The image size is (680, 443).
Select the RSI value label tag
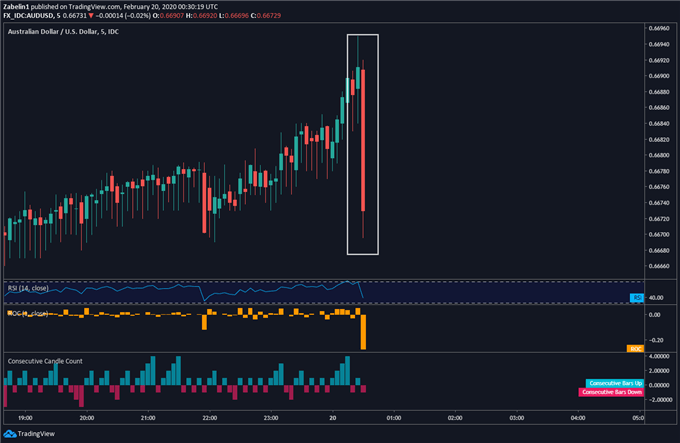(637, 297)
